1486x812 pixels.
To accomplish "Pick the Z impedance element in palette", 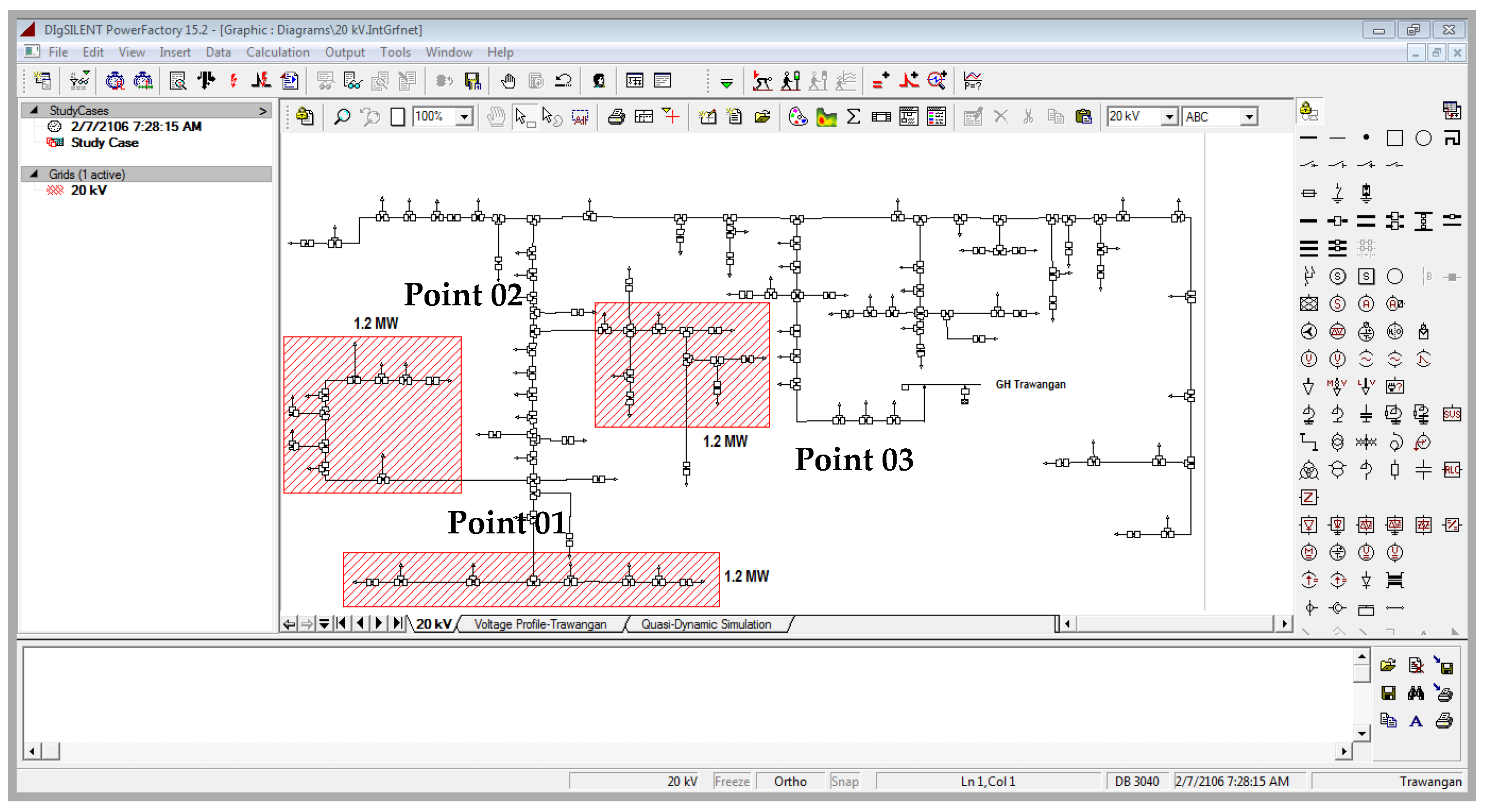I will coord(1309,497).
